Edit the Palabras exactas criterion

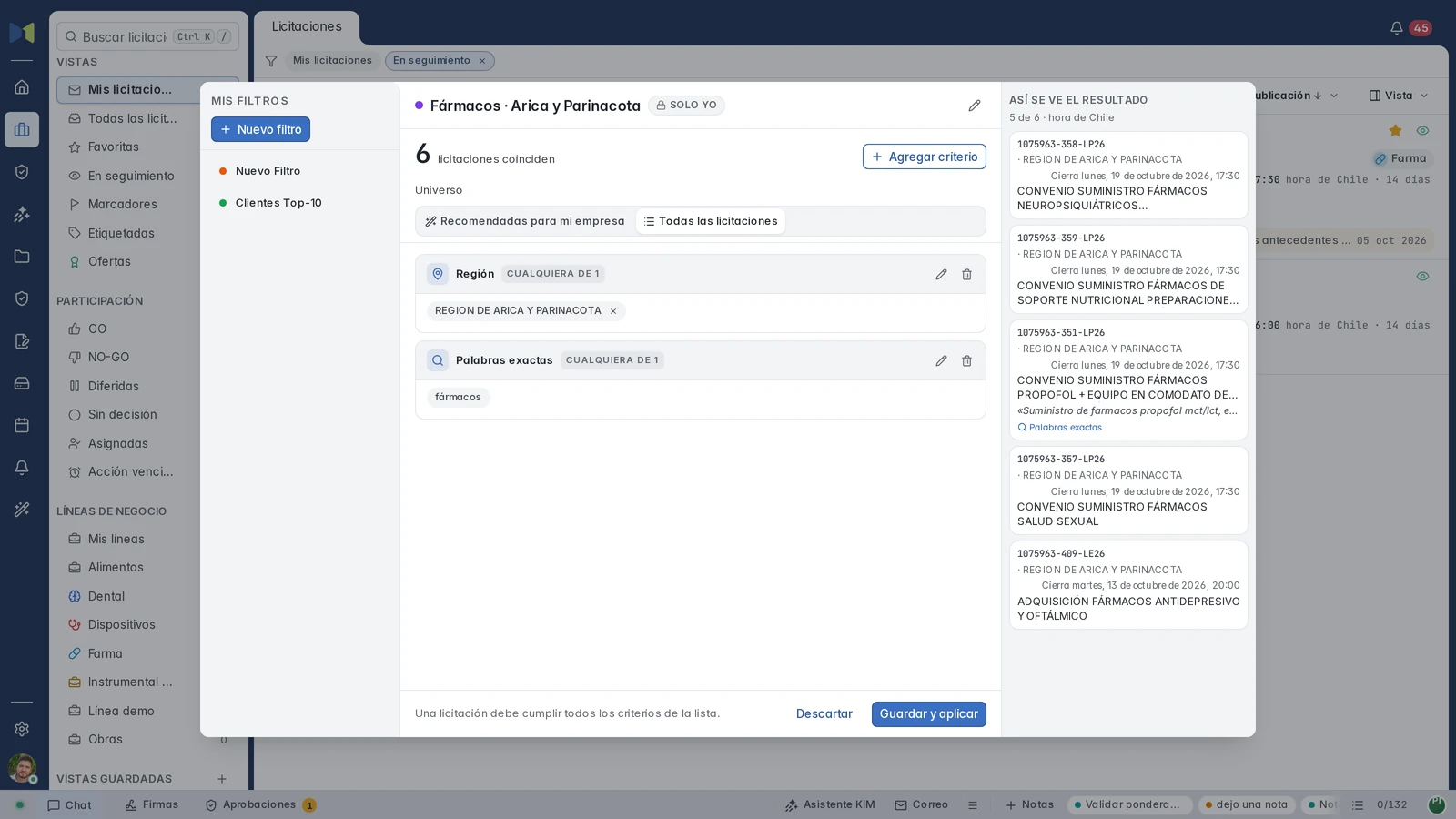(x=941, y=360)
